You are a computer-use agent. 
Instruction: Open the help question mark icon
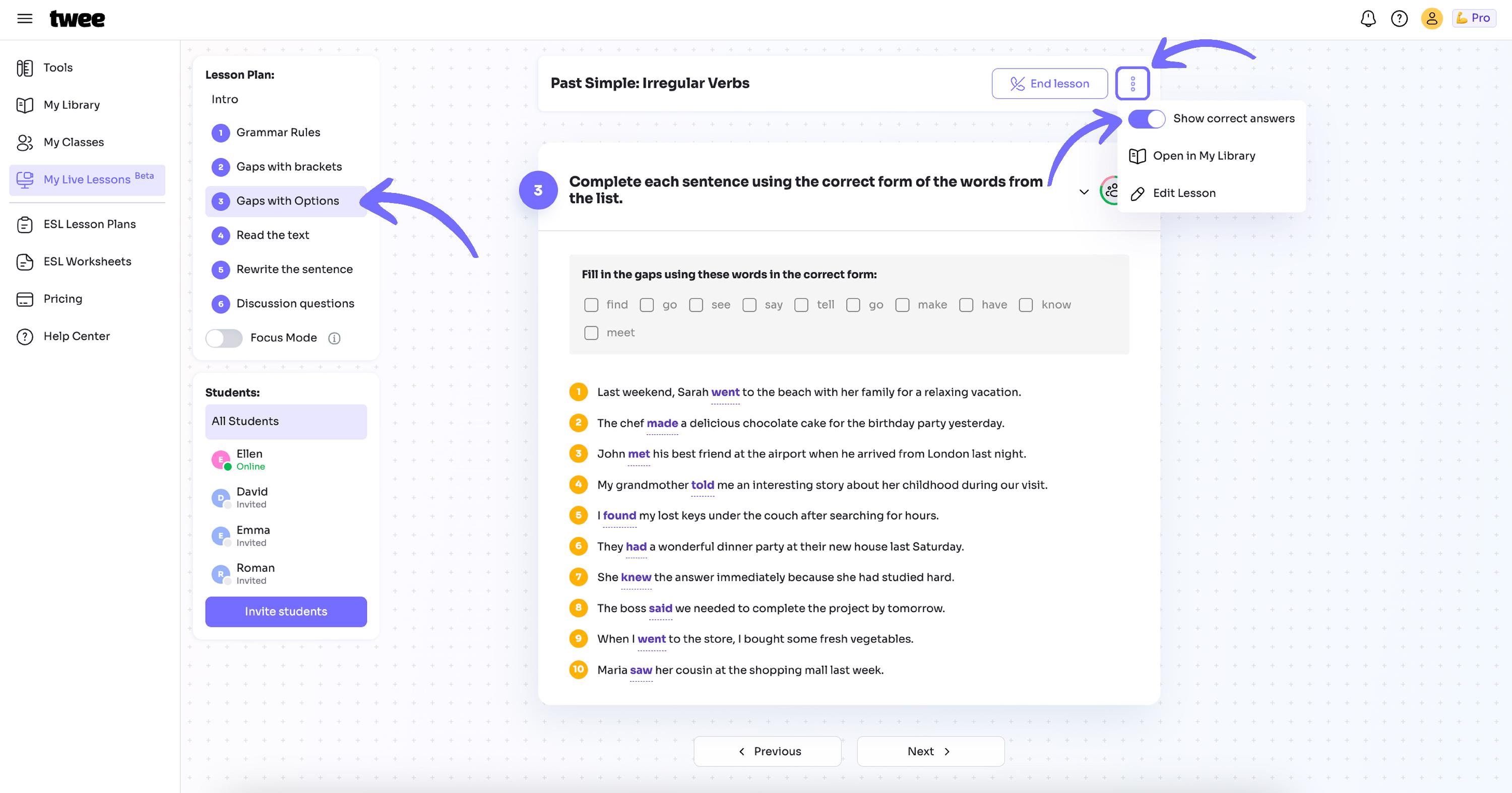(x=1399, y=19)
